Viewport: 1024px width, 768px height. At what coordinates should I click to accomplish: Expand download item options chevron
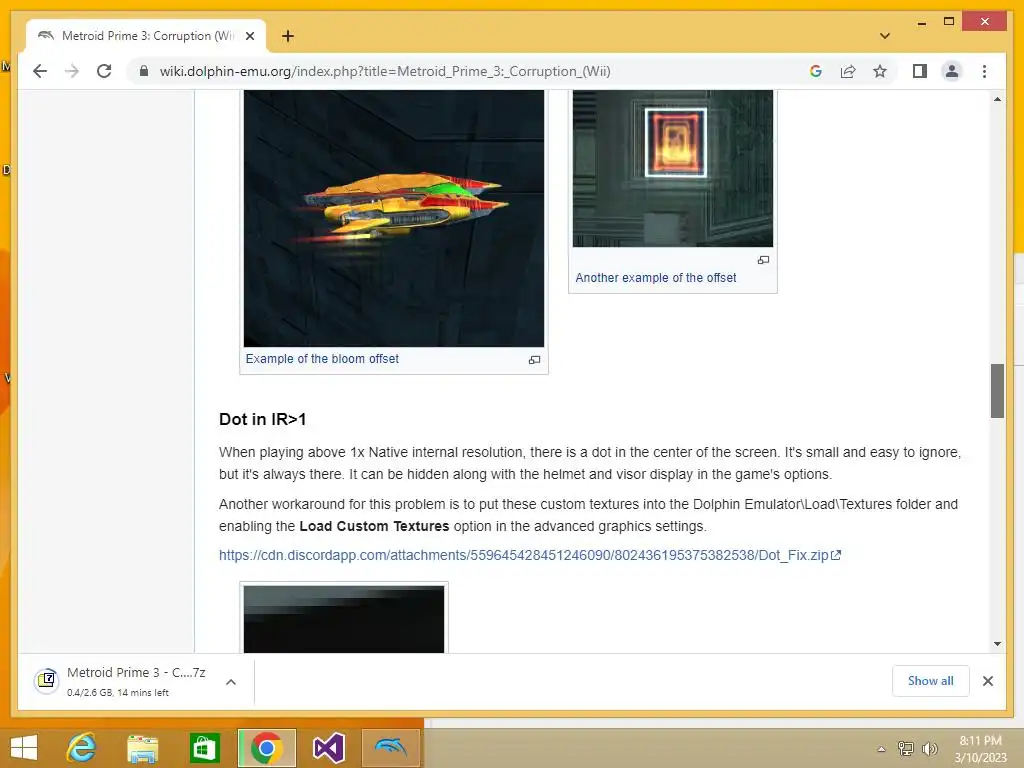[231, 682]
